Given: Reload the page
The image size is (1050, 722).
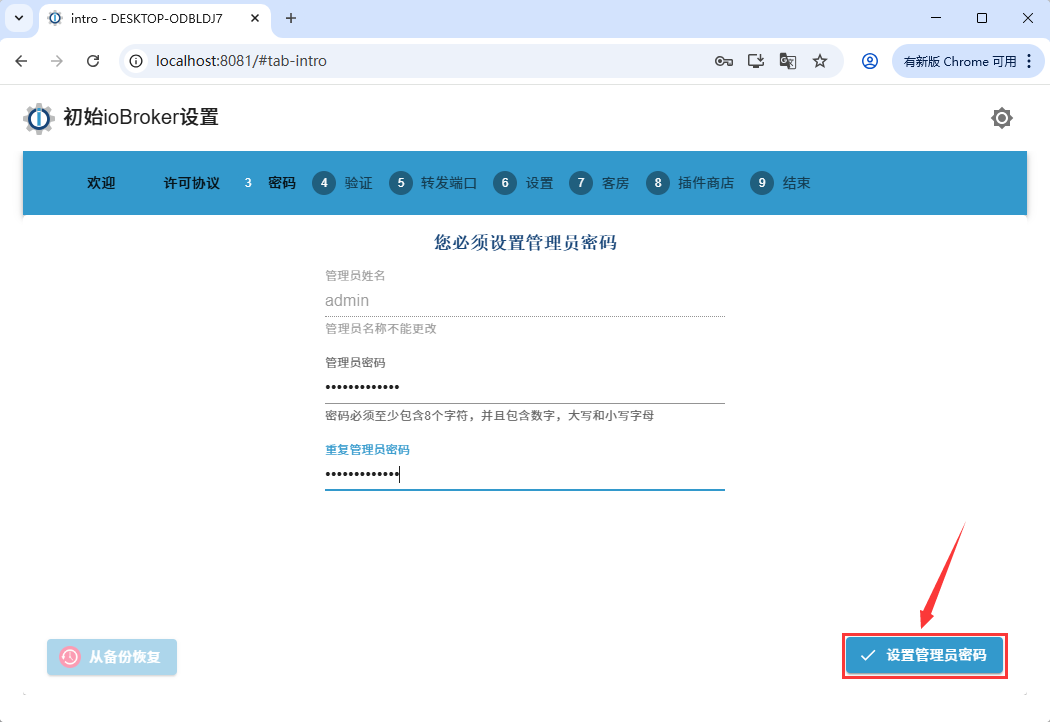Looking at the screenshot, I should point(93,61).
